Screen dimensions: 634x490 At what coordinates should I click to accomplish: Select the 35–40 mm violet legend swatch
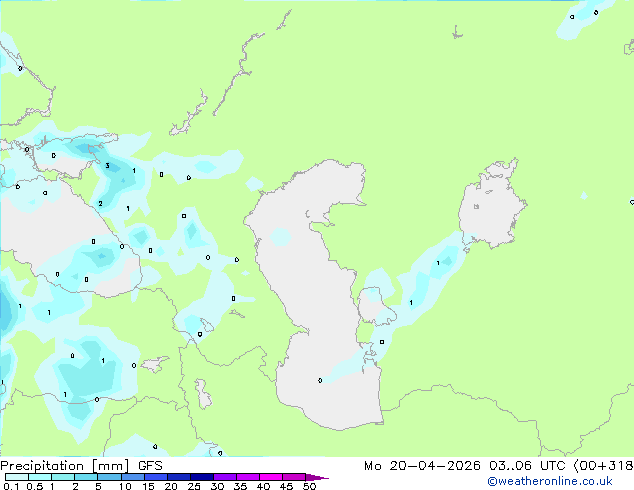247,477
